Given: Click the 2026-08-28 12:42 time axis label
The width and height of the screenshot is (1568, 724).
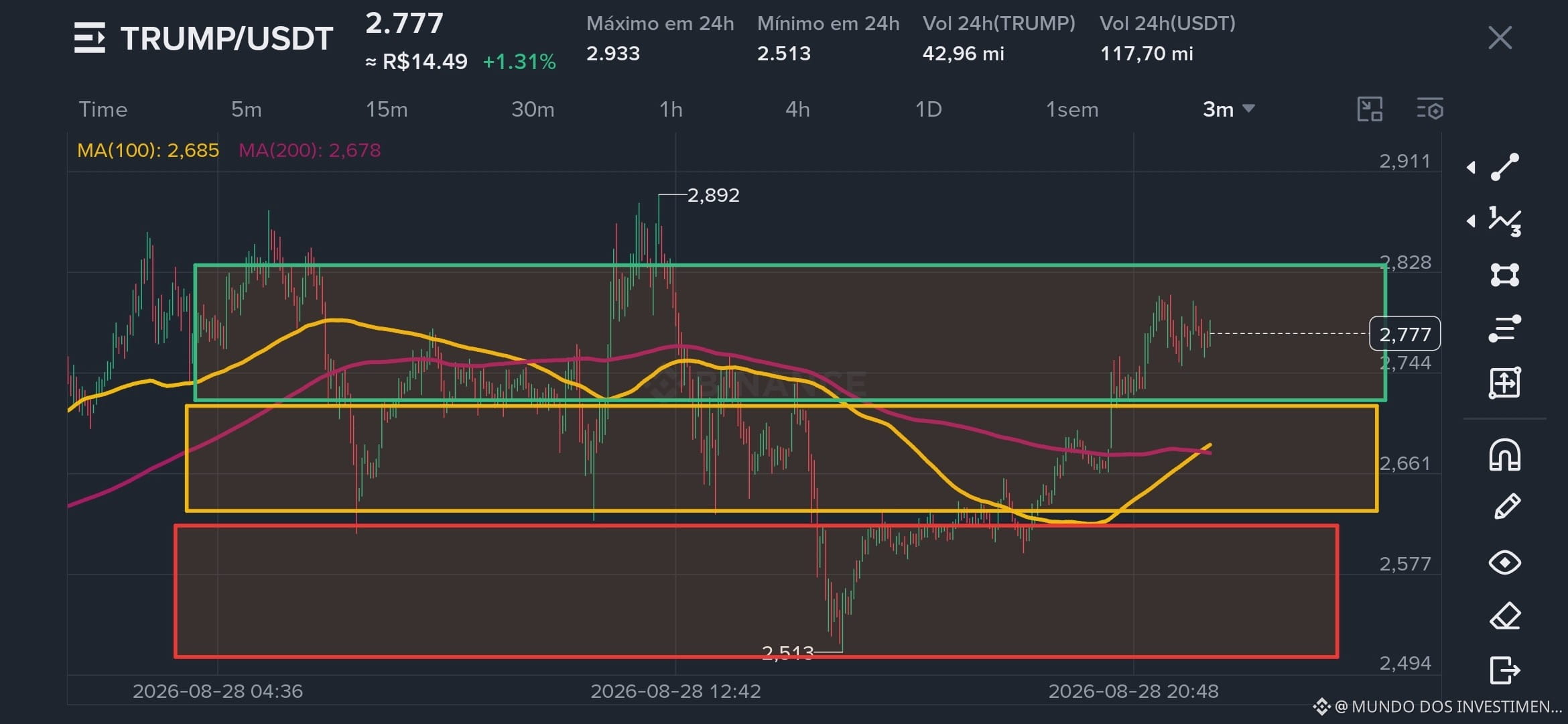Looking at the screenshot, I should 675,691.
